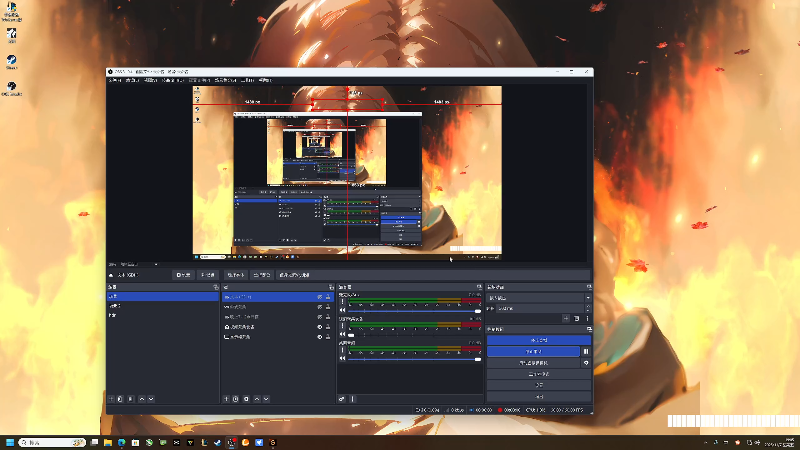
Task: Hide the fourth source via eye icon
Action: [x=320, y=327]
